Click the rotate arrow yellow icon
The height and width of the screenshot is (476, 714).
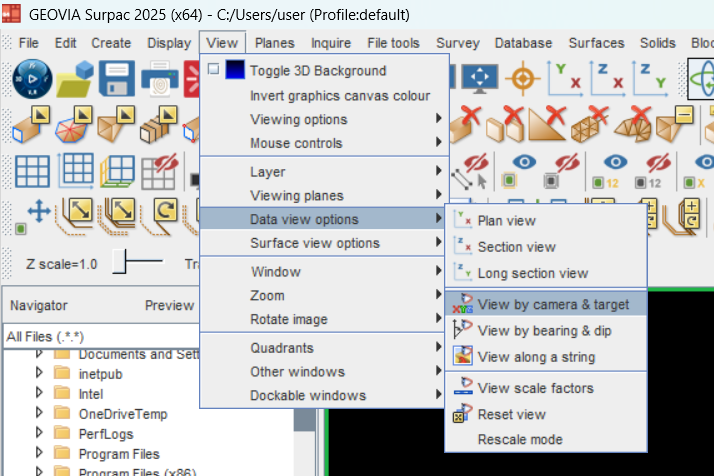160,215
